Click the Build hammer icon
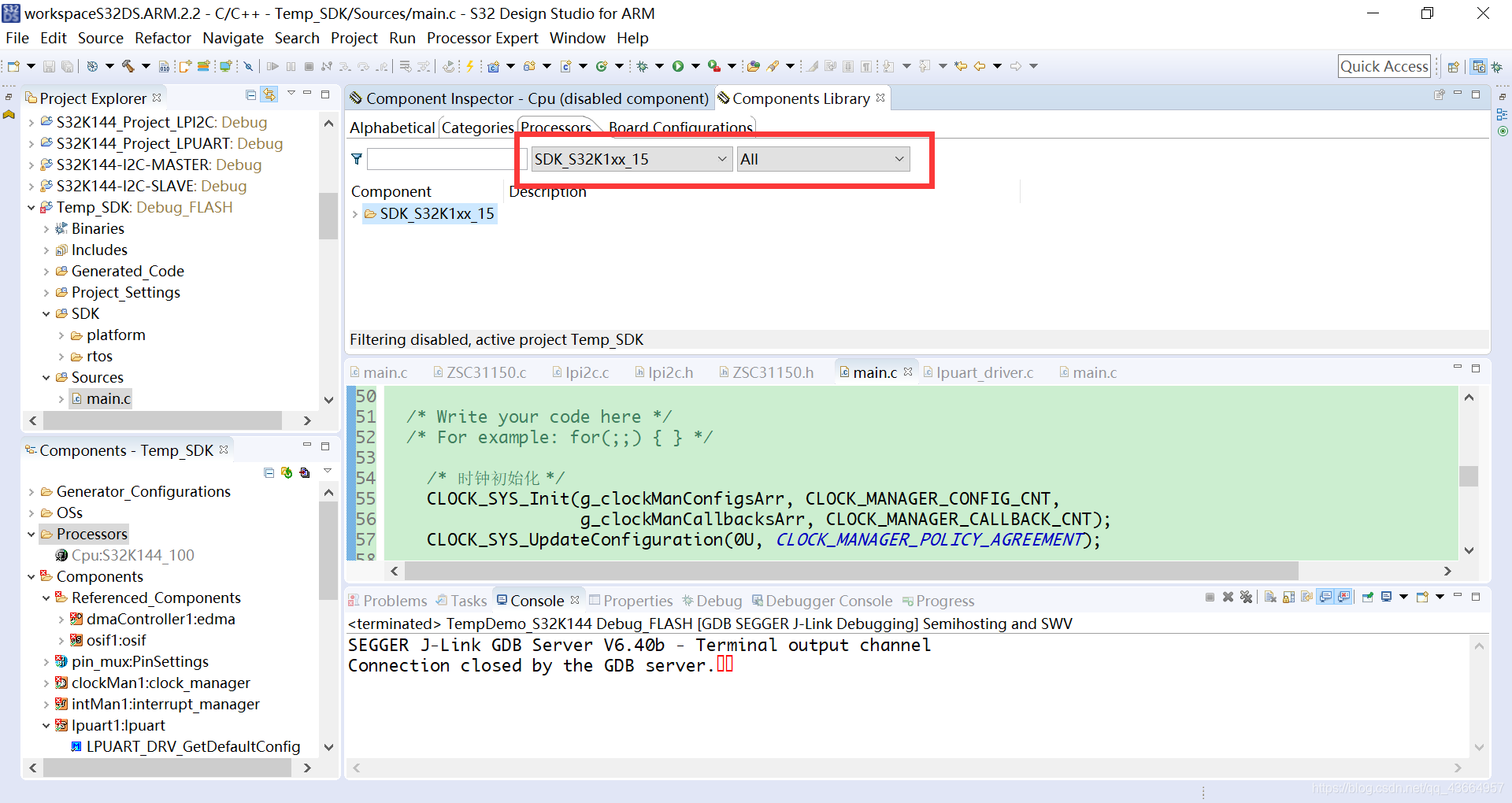1512x803 pixels. pyautogui.click(x=128, y=66)
